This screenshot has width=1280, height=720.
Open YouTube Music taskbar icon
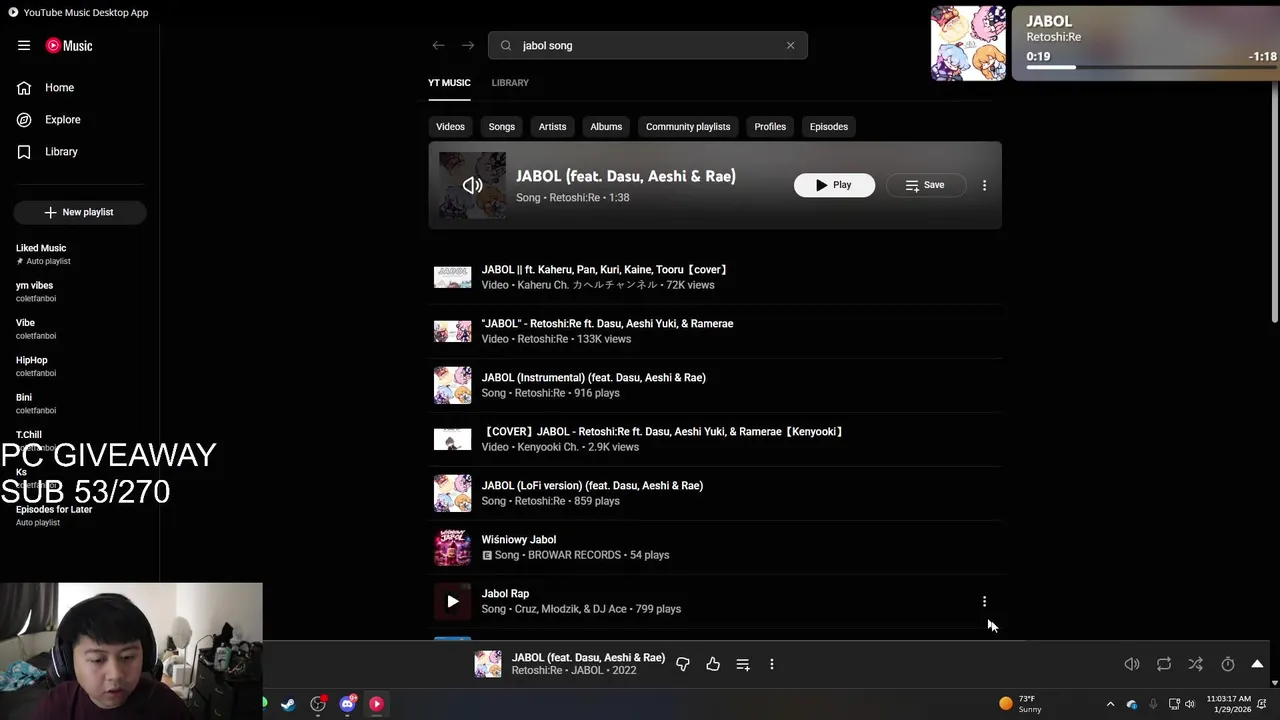pos(377,704)
